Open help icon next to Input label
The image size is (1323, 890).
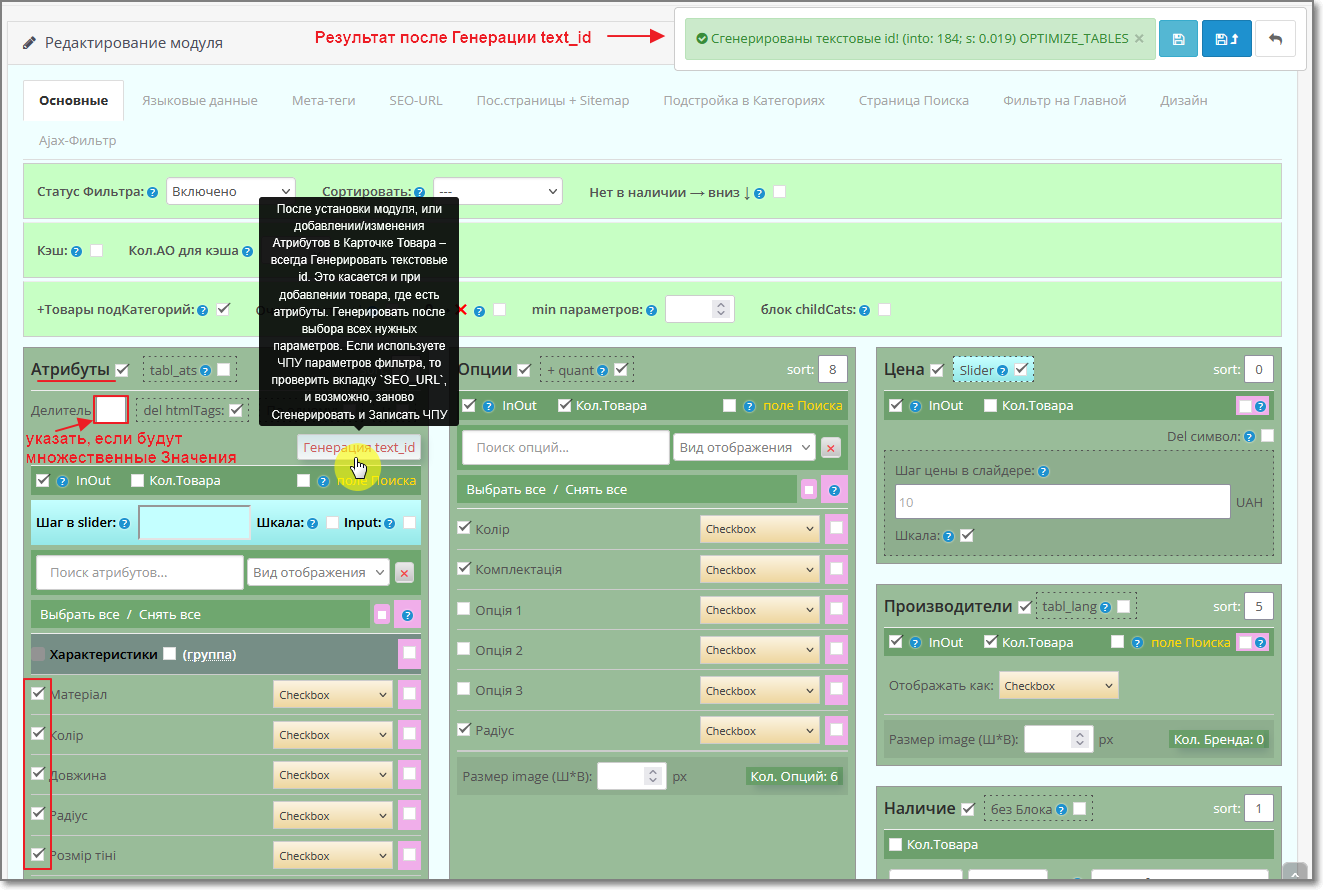tap(391, 523)
